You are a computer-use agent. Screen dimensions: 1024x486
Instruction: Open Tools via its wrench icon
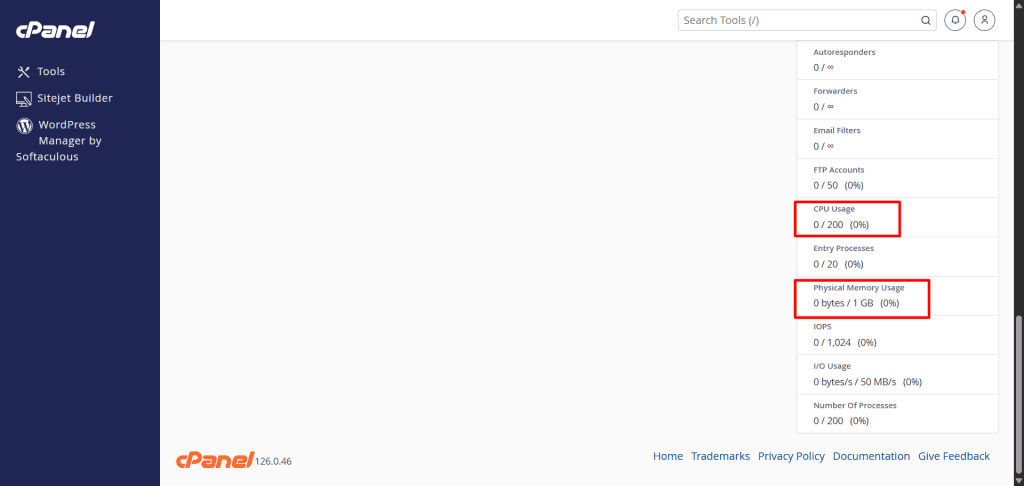pyautogui.click(x=24, y=72)
